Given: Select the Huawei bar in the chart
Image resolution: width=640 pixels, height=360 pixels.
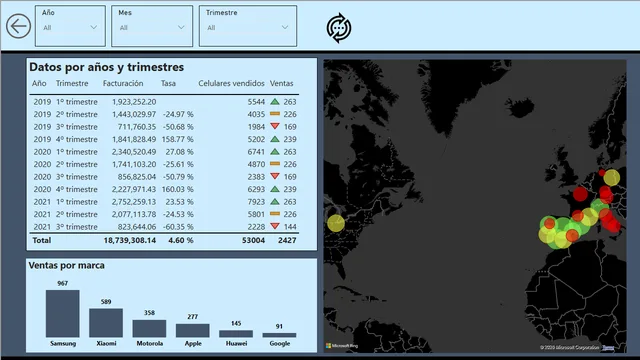Looking at the screenshot, I should click(x=236, y=334).
